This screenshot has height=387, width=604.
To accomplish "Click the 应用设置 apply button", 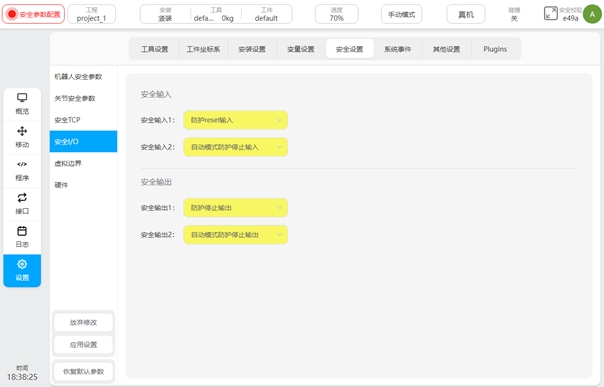I will [x=83, y=345].
